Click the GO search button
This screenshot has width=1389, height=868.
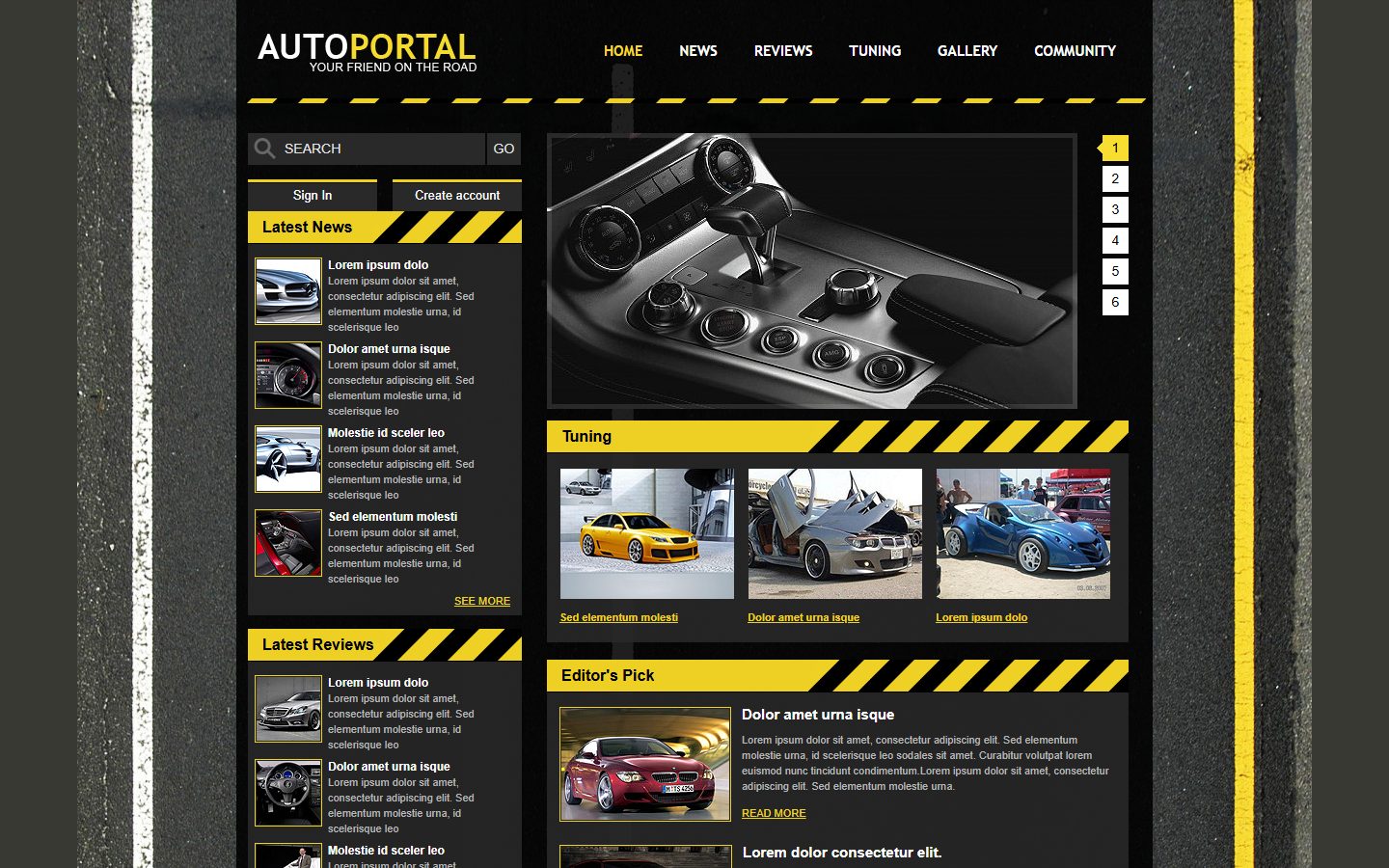click(x=504, y=149)
